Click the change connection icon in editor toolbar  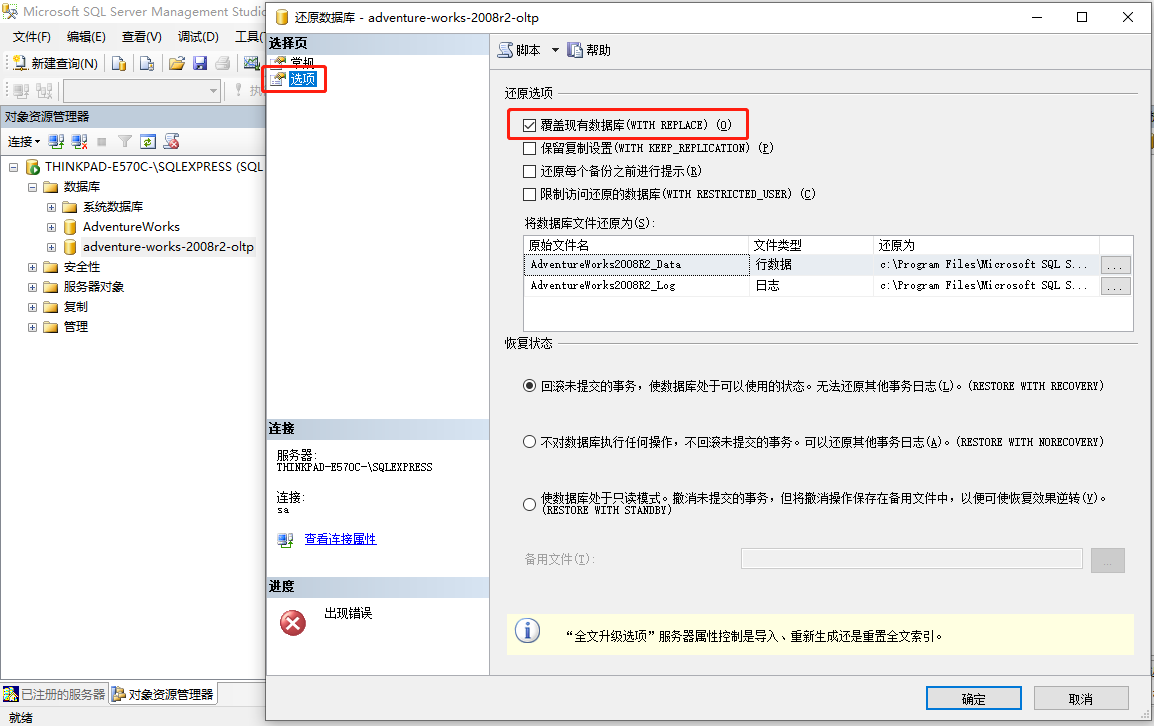coord(44,91)
